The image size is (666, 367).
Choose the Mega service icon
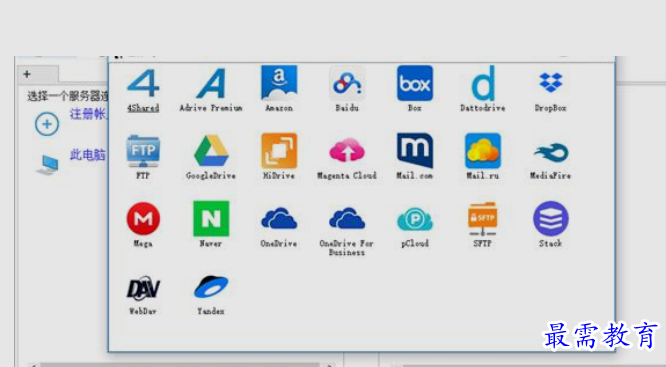[x=143, y=218]
